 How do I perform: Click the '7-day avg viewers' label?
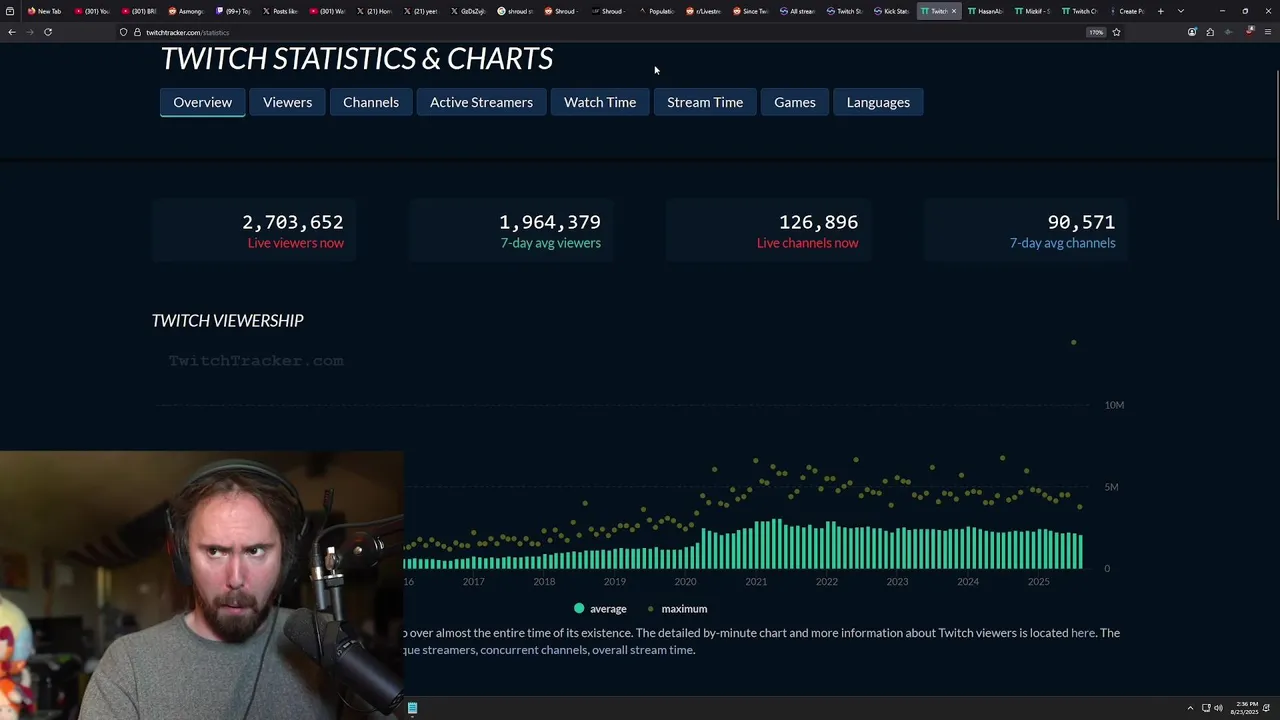pyautogui.click(x=551, y=243)
